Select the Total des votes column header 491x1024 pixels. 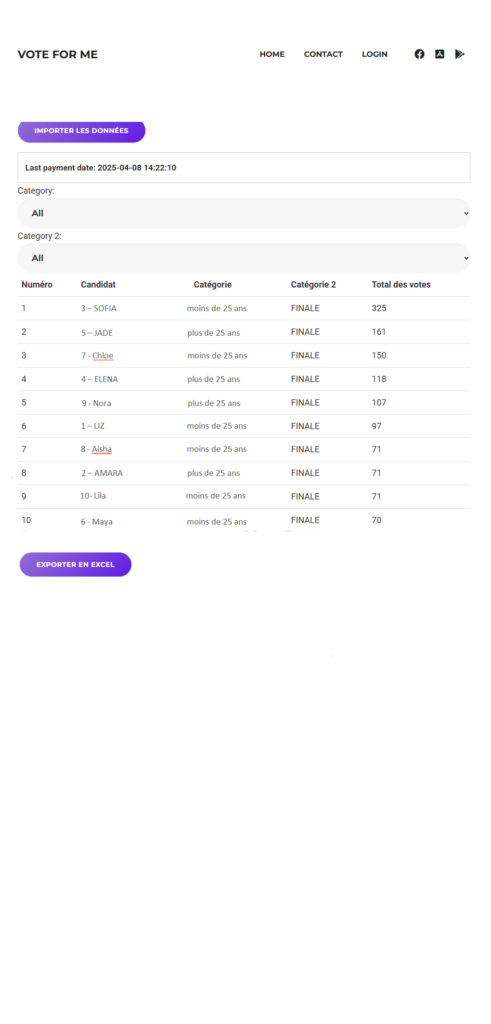click(x=401, y=285)
